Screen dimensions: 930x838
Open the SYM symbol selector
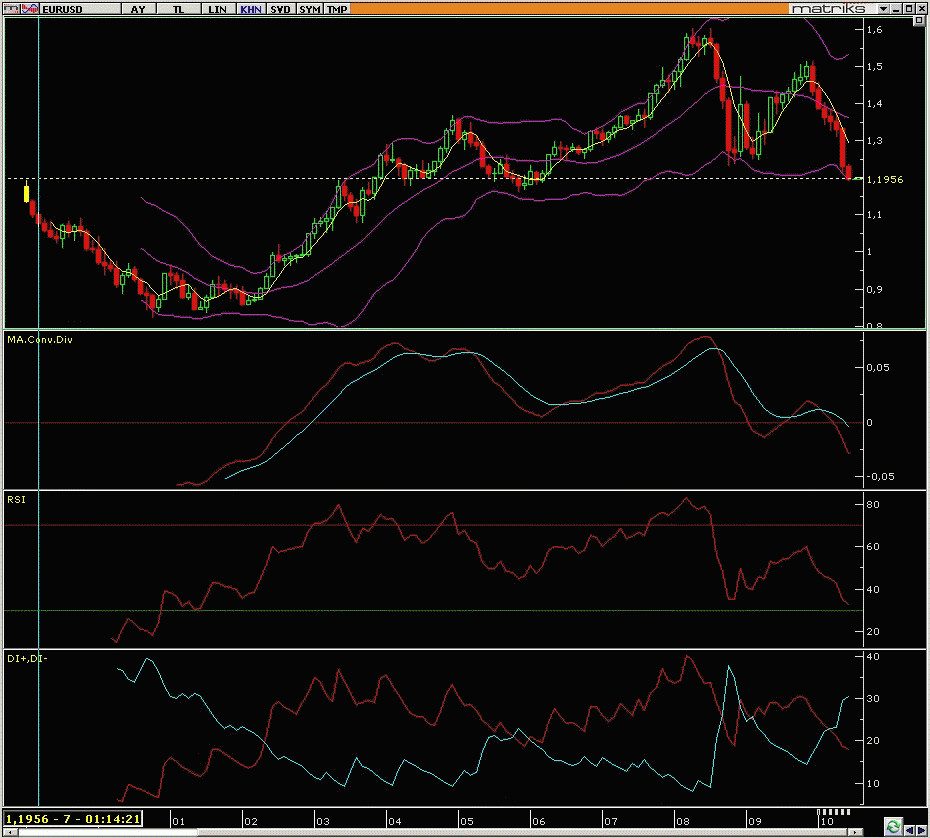click(x=310, y=8)
